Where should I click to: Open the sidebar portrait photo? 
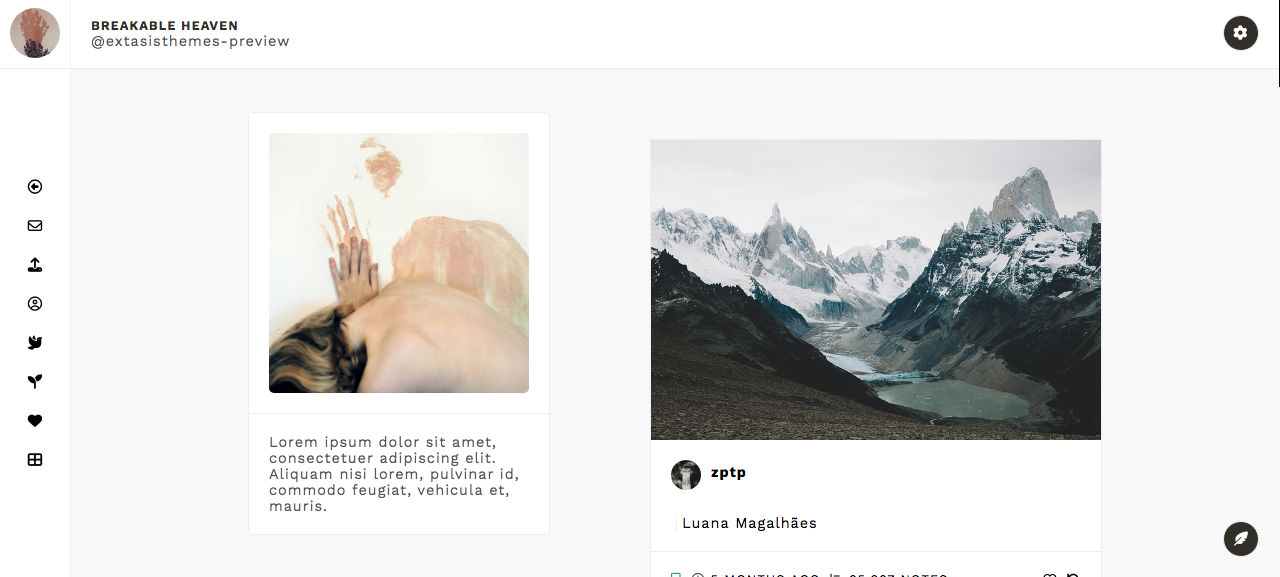pos(399,263)
